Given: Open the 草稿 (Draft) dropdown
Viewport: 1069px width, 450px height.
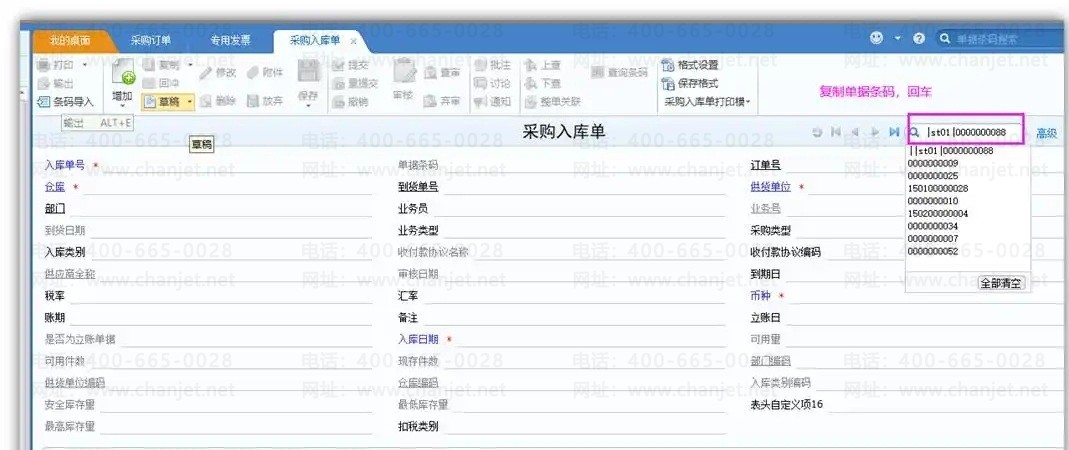Looking at the screenshot, I should pos(189,101).
